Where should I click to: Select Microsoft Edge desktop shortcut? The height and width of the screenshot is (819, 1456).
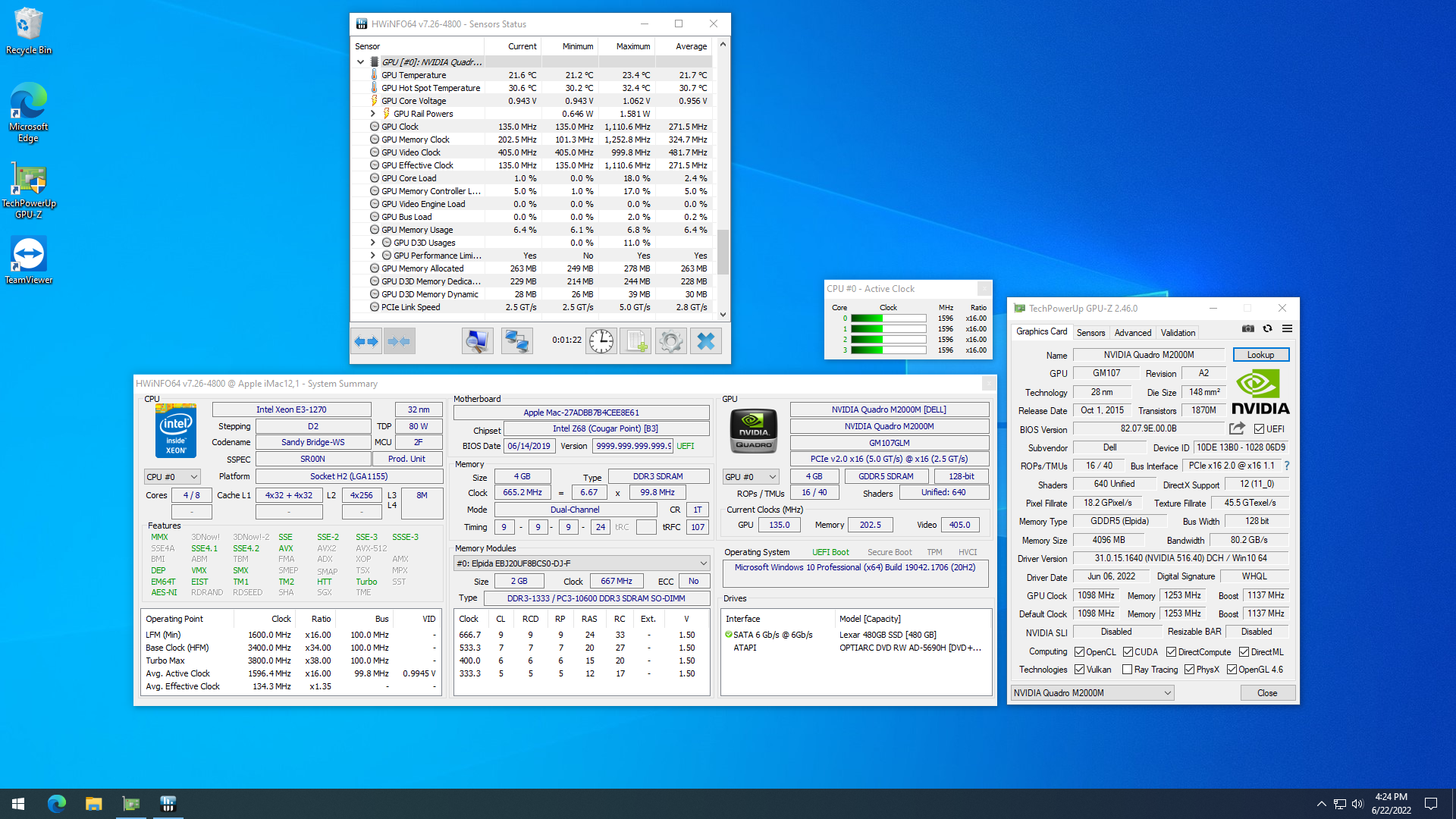[x=29, y=112]
